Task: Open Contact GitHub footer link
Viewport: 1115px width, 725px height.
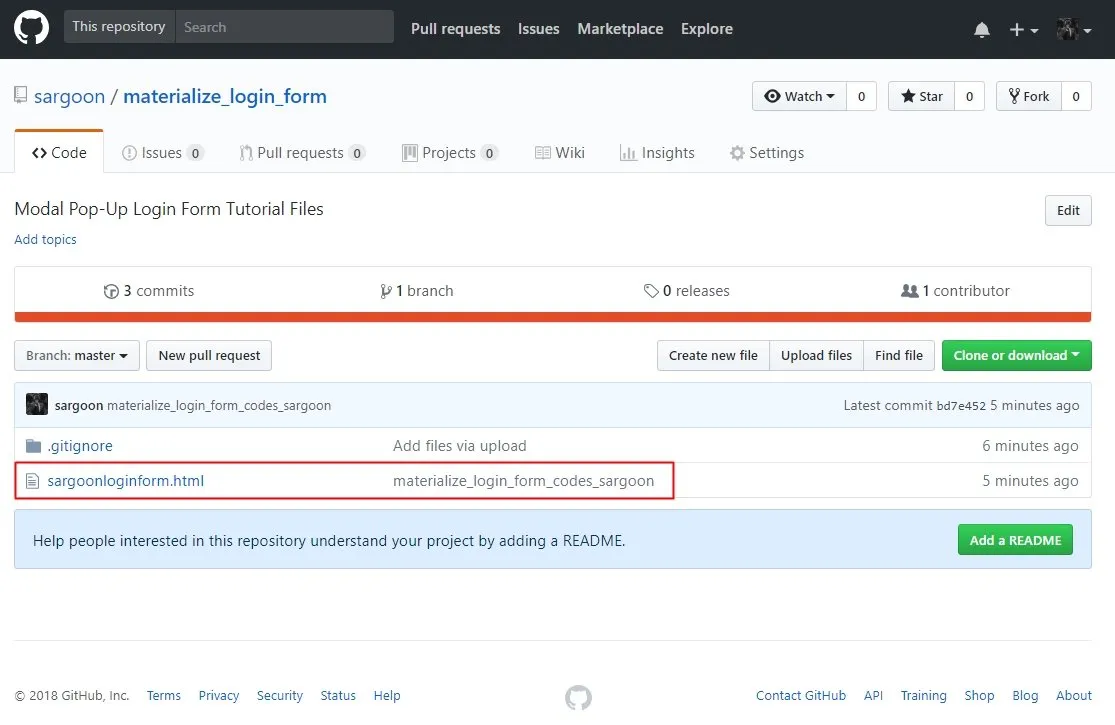Action: click(x=801, y=695)
